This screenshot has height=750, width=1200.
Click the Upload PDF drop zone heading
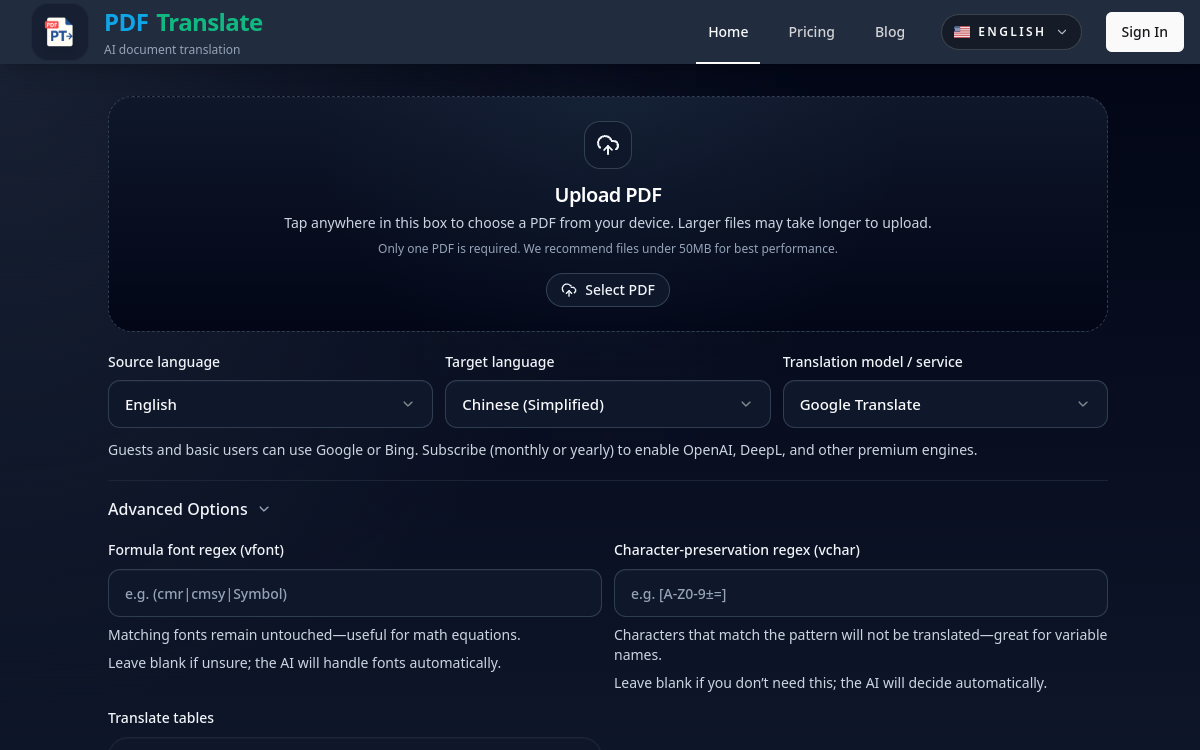pyautogui.click(x=608, y=195)
